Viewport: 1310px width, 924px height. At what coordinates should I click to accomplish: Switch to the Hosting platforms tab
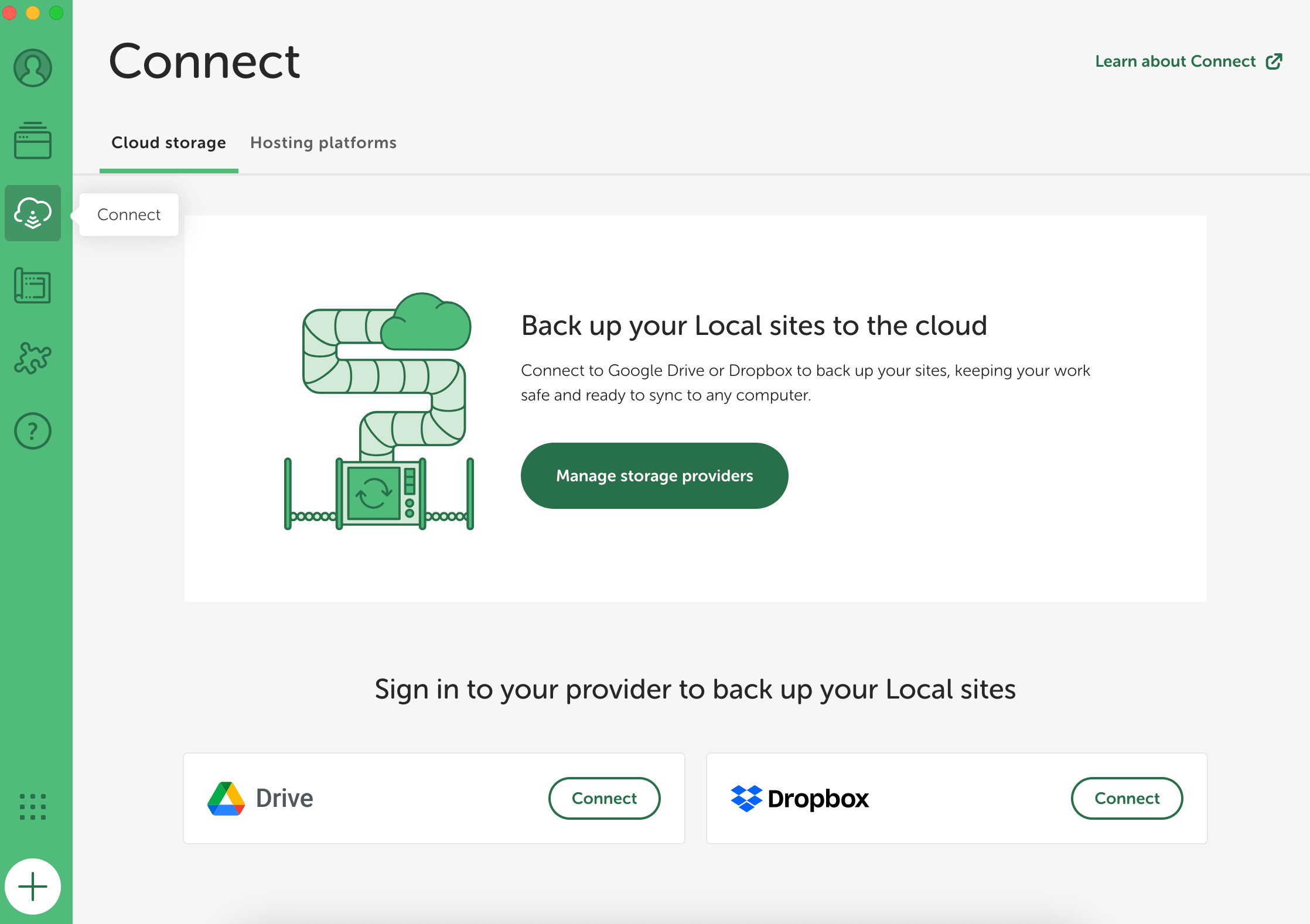[323, 143]
